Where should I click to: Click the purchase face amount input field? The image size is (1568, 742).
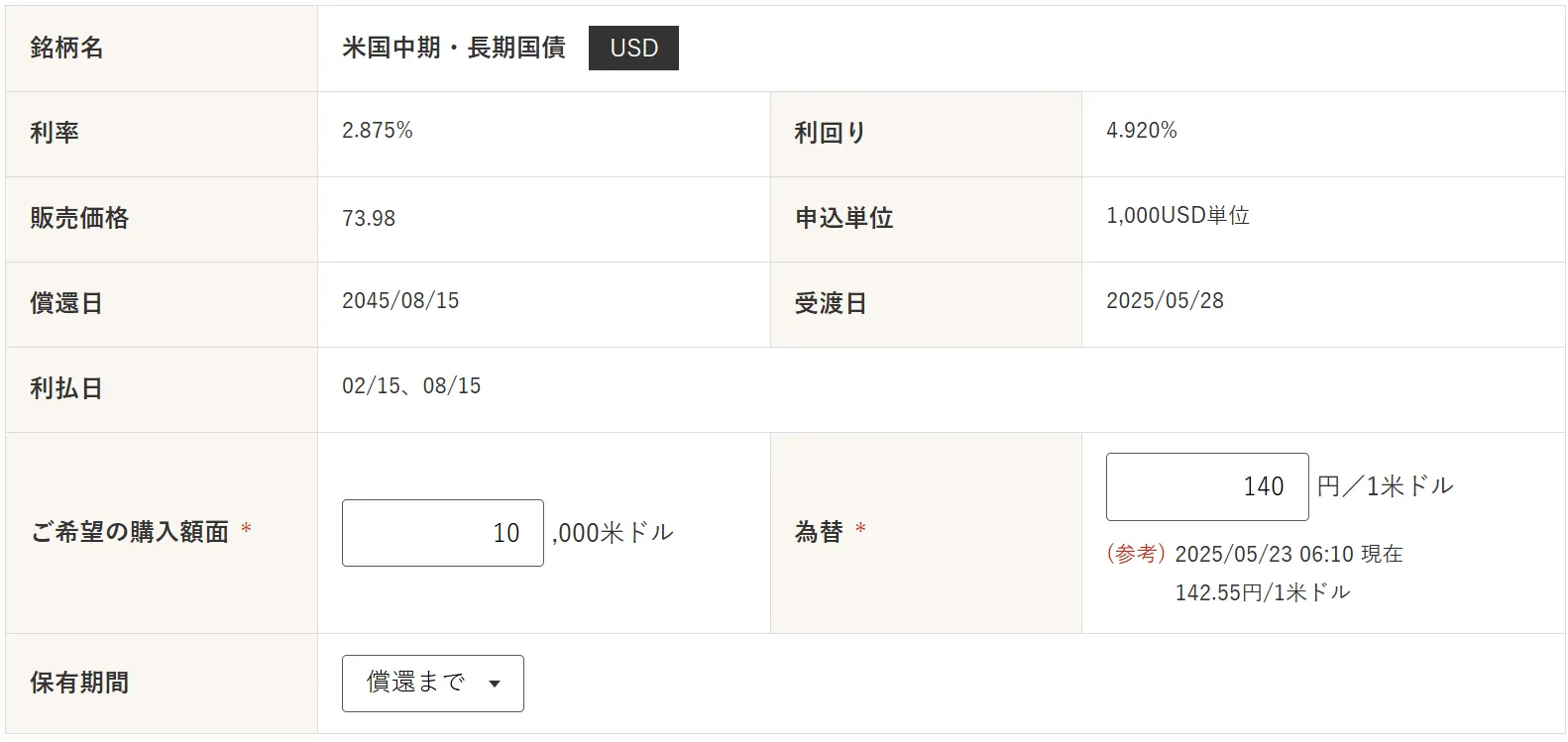[442, 533]
